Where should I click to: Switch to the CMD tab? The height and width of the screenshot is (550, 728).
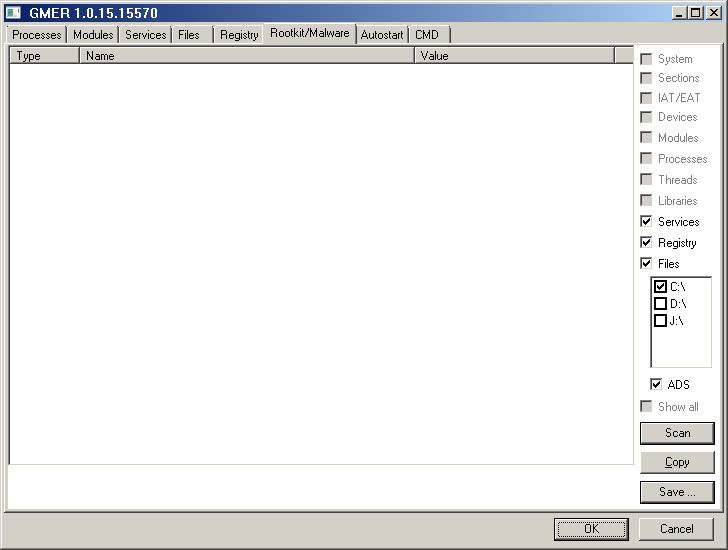(x=427, y=35)
